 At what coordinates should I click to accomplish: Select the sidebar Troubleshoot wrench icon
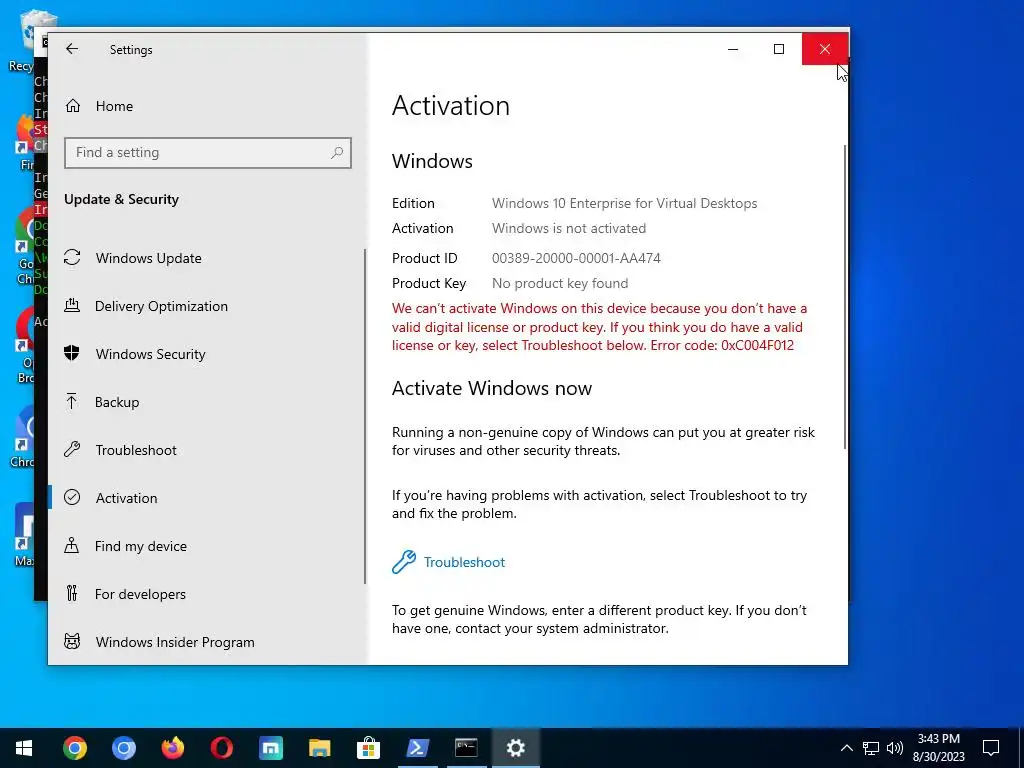pyautogui.click(x=72, y=449)
